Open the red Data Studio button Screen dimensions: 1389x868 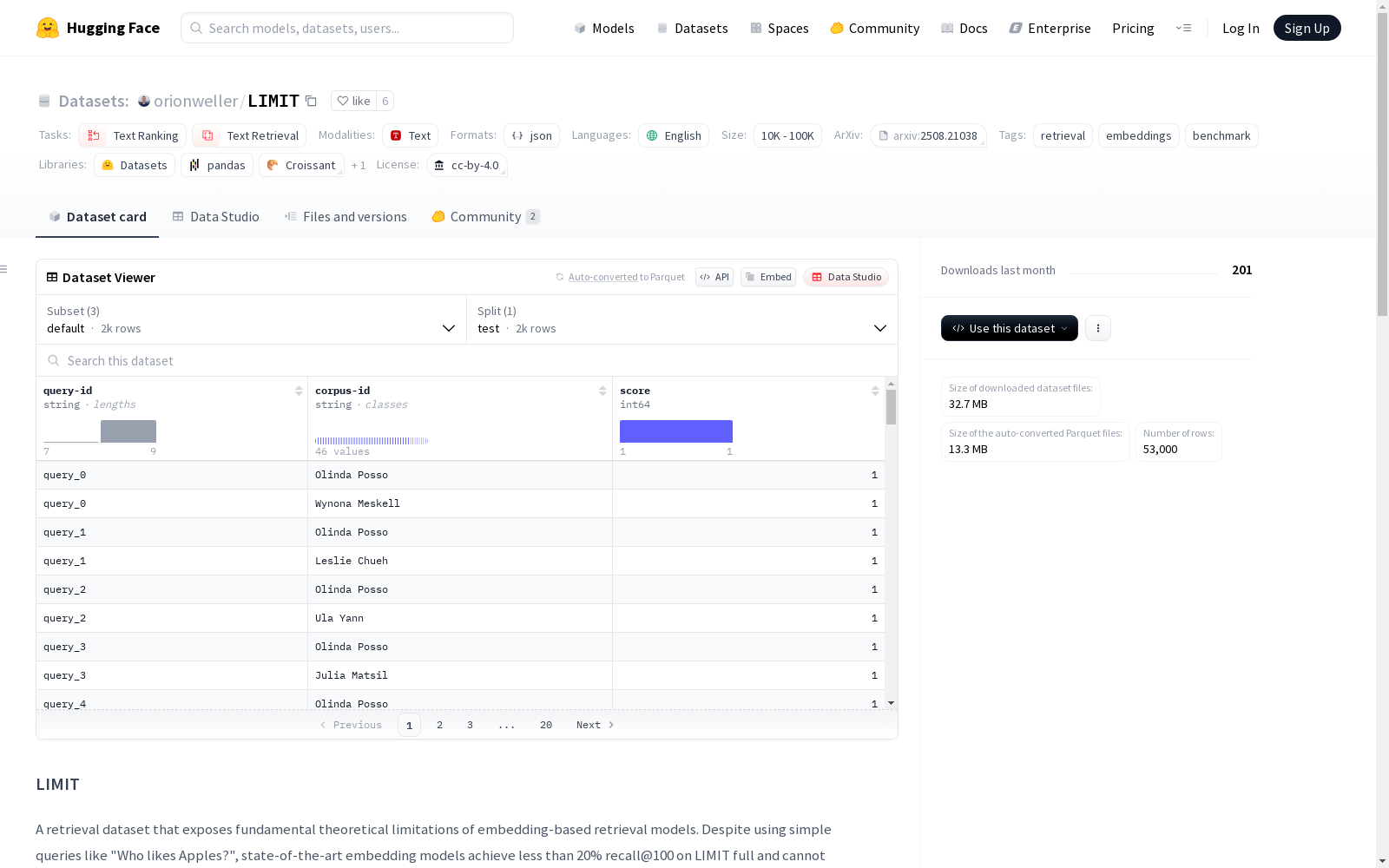click(x=846, y=277)
